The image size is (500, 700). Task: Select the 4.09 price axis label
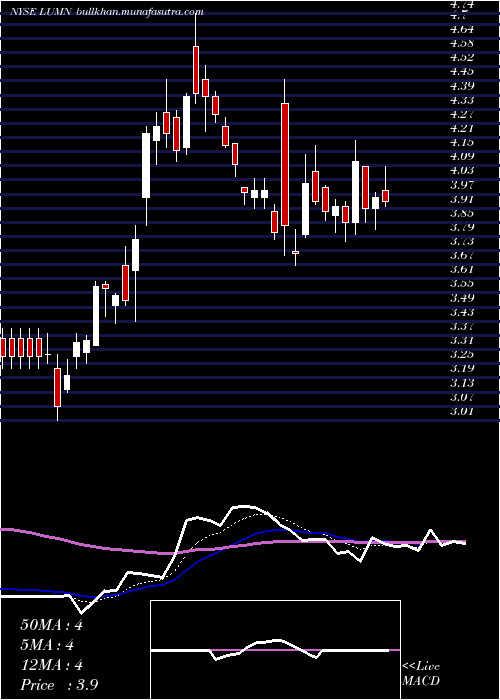[x=462, y=157]
